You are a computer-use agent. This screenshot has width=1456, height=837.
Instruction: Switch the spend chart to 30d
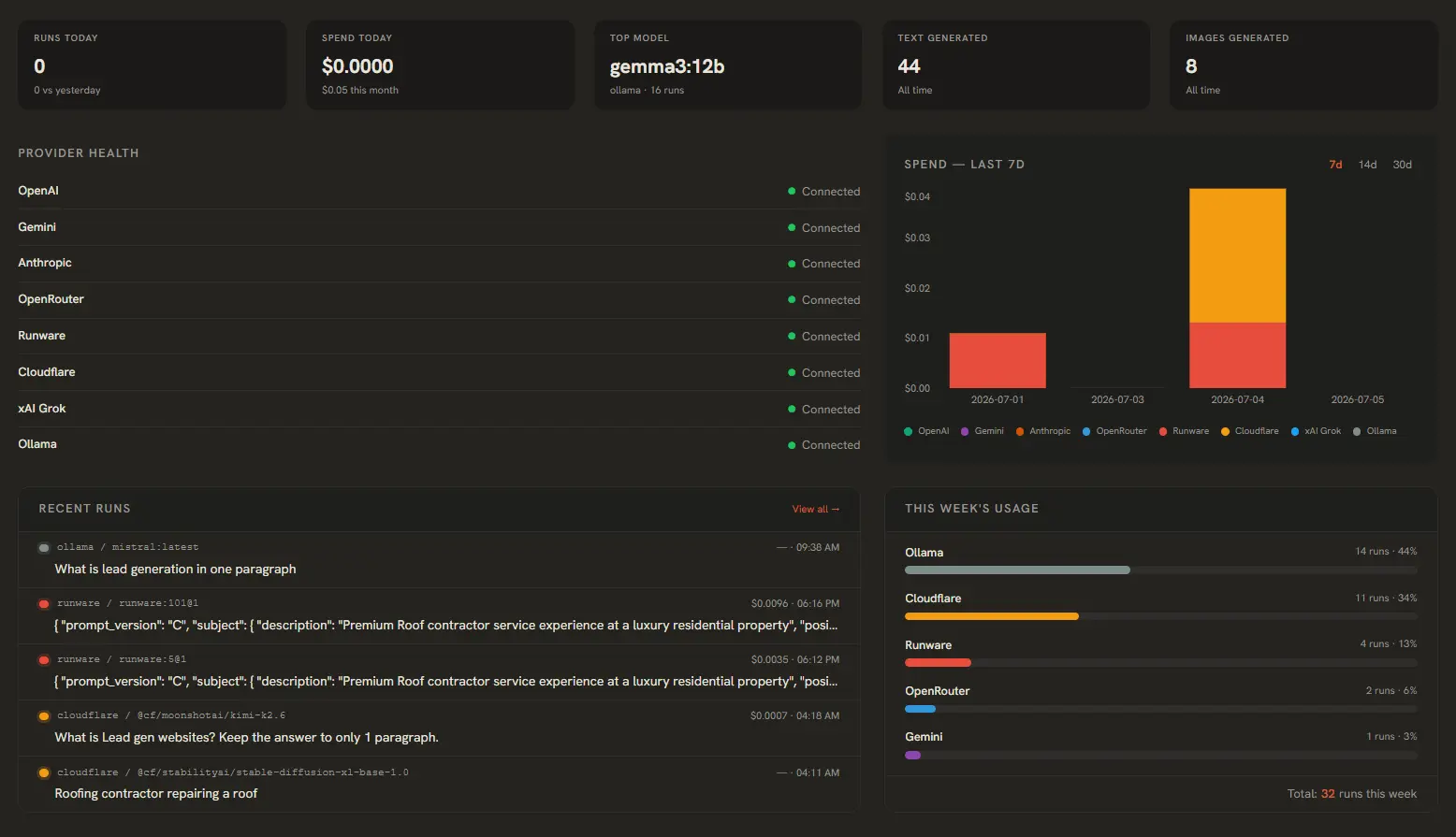click(x=1403, y=165)
